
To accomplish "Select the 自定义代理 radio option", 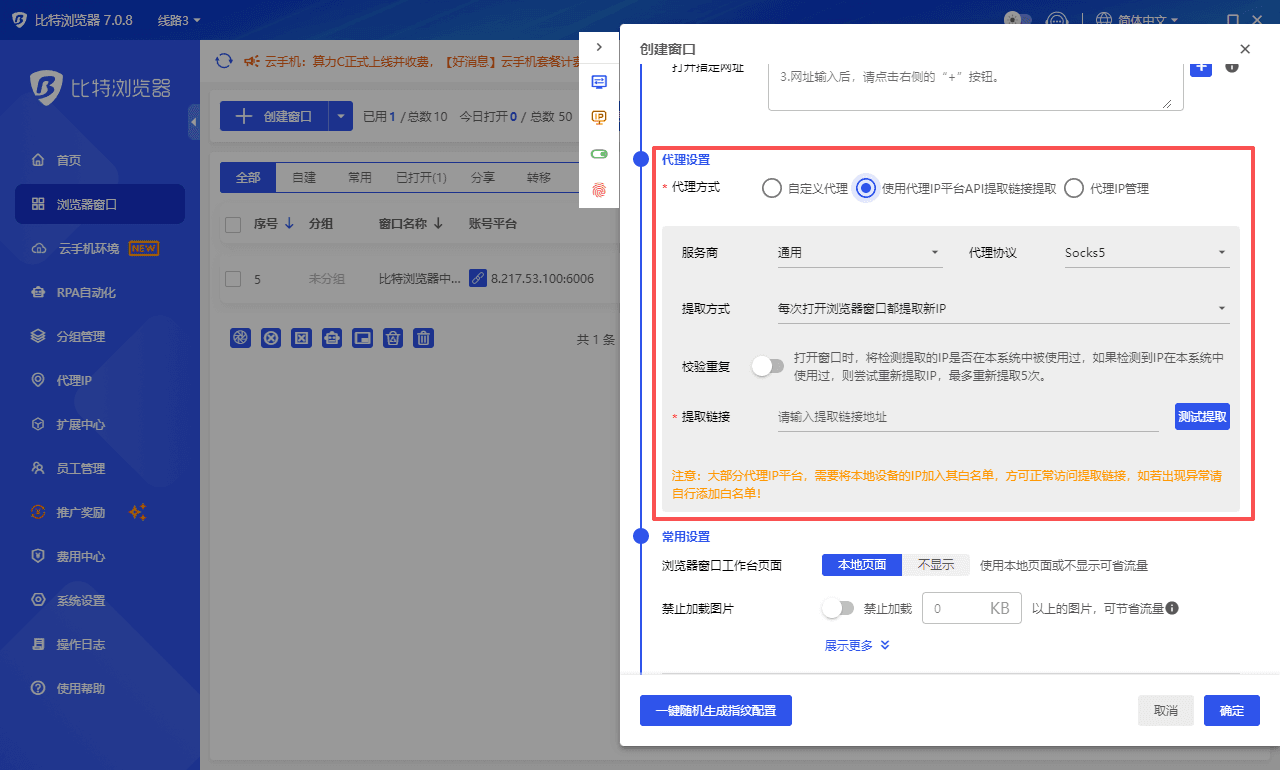I will point(772,188).
